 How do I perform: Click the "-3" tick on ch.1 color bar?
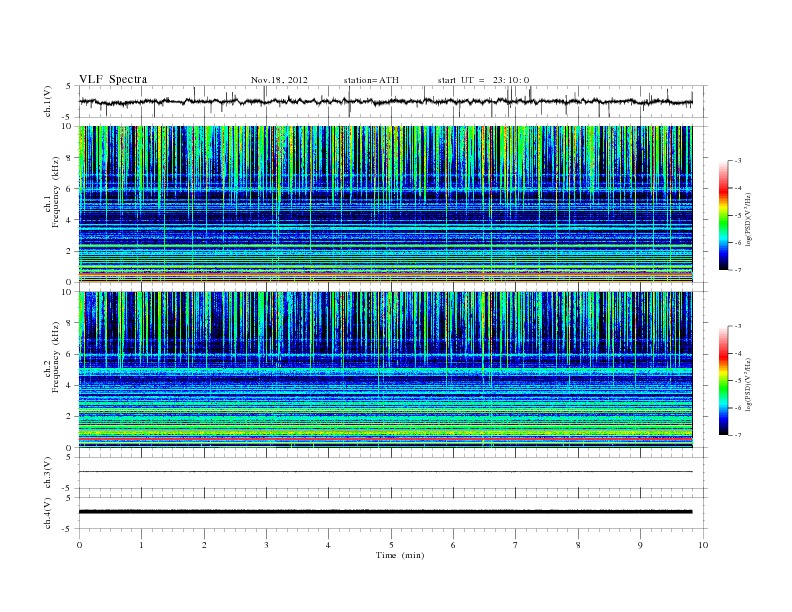tap(737, 161)
